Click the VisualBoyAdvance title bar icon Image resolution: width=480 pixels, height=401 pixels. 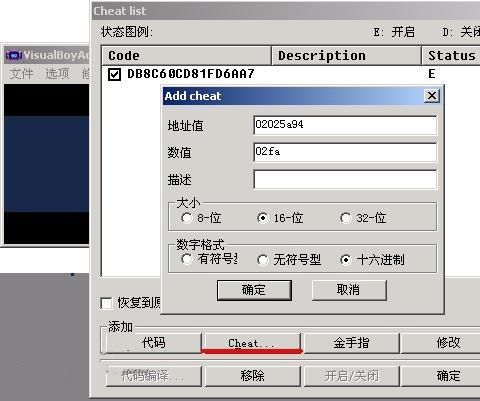(13, 55)
